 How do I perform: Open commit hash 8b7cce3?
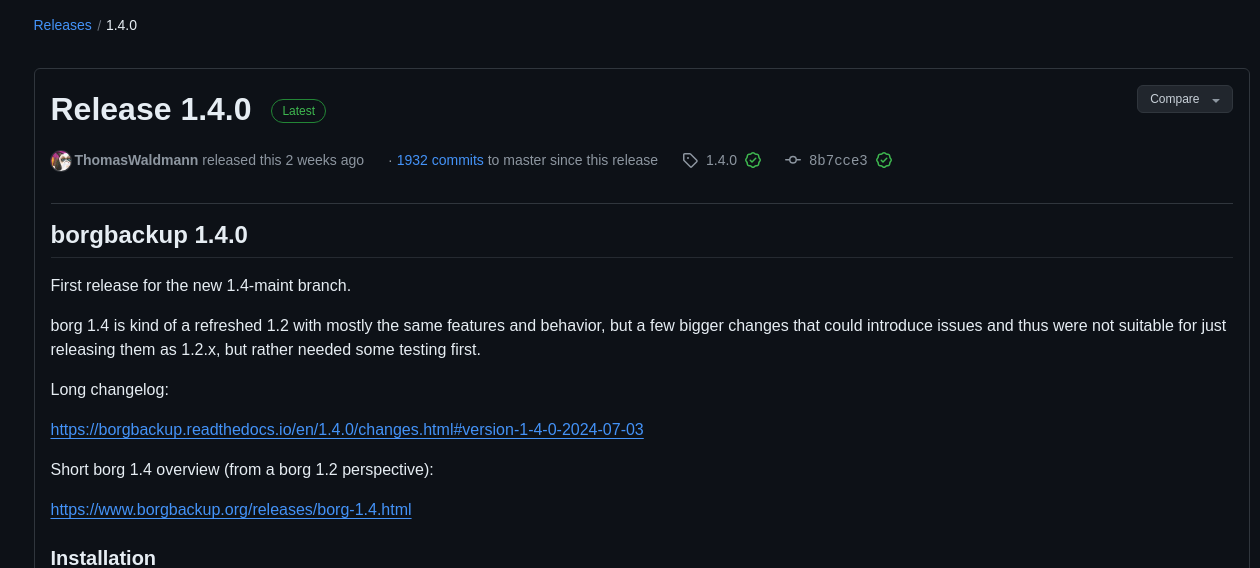tap(838, 160)
